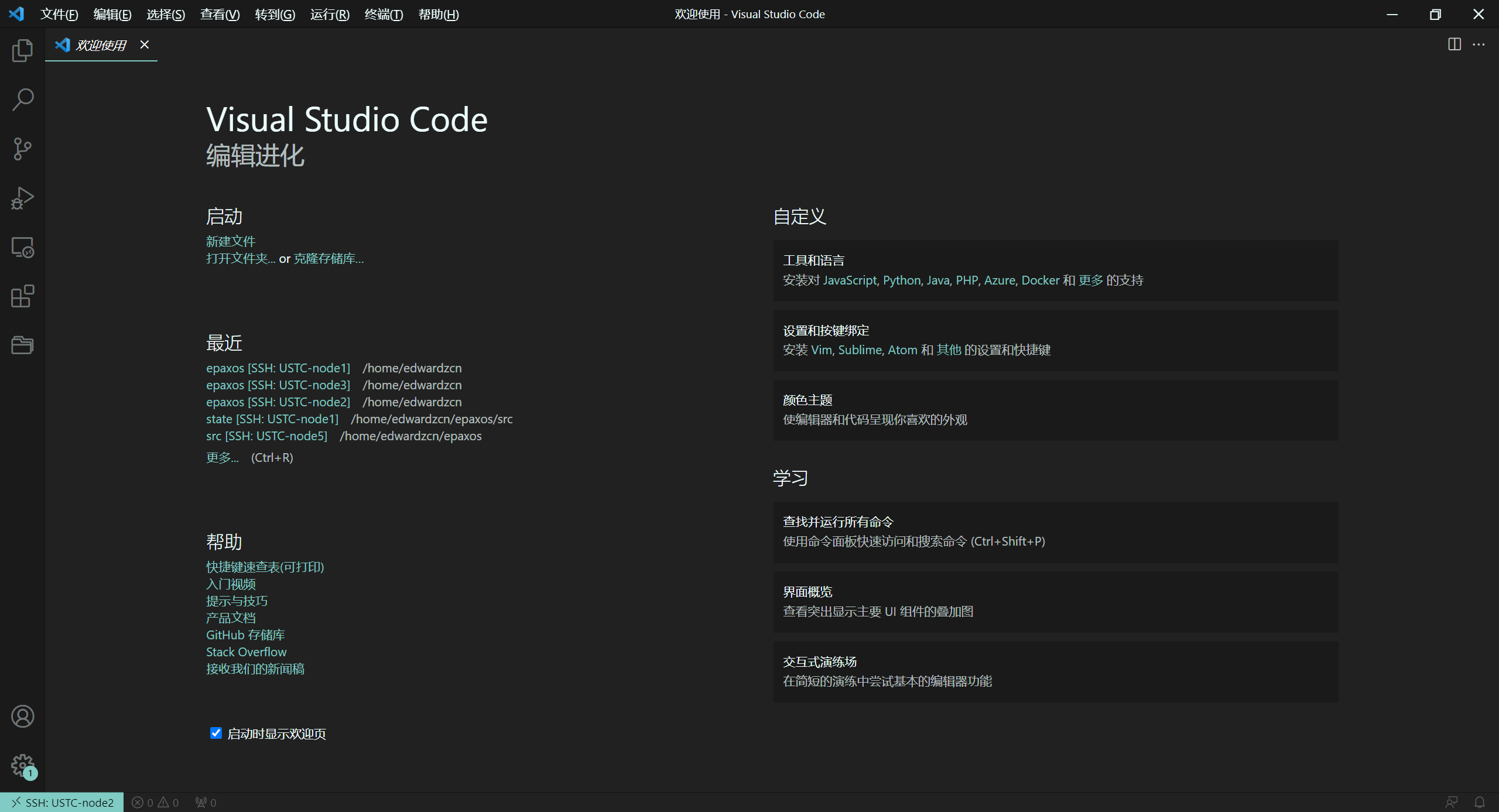Click the 克隆存储库... link
Image resolution: width=1499 pixels, height=812 pixels.
click(328, 258)
